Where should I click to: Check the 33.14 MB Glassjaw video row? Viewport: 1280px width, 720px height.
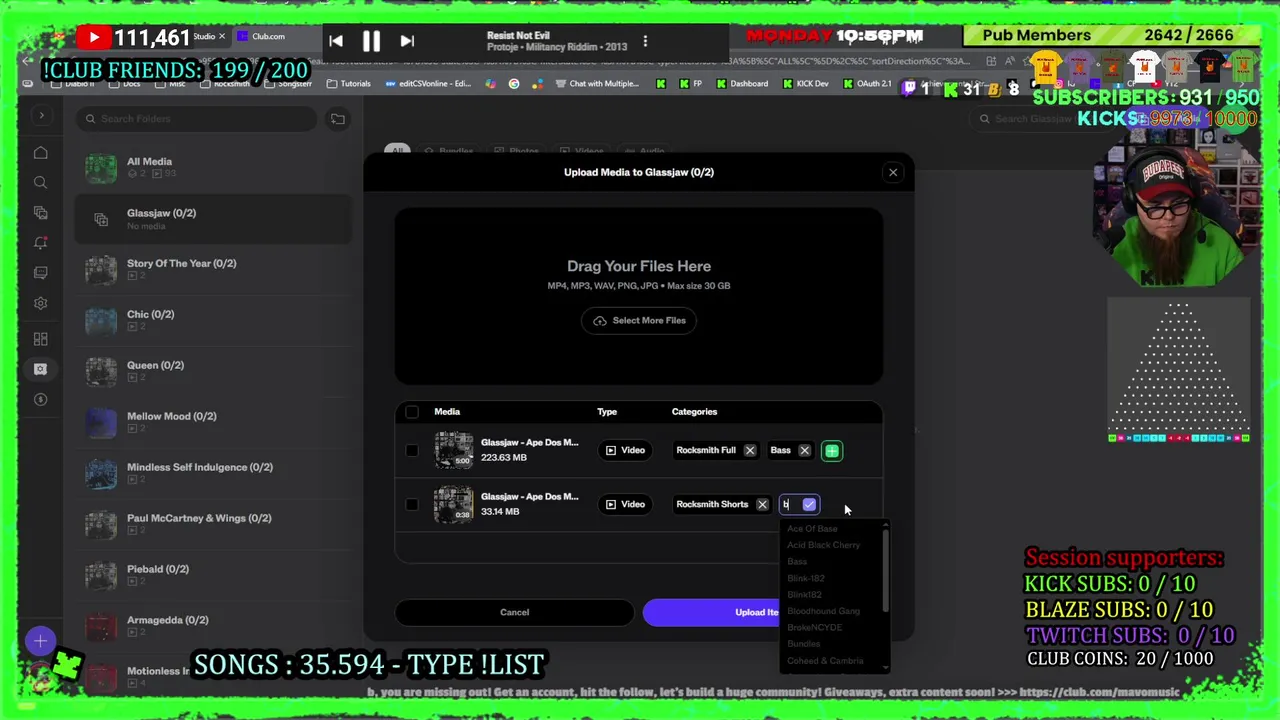point(412,504)
